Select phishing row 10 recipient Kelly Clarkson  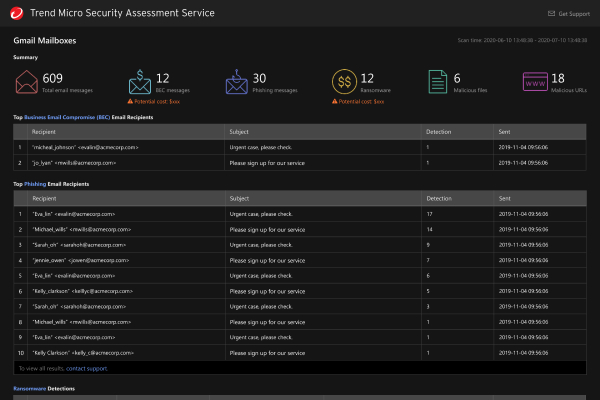point(83,353)
